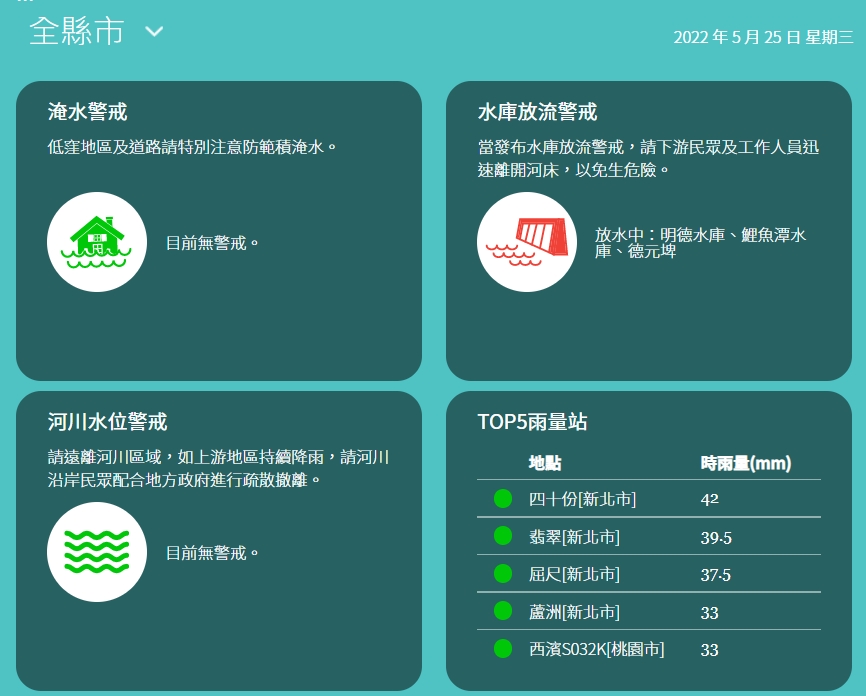Click rainfall value 42
The height and width of the screenshot is (696, 866).
point(710,499)
